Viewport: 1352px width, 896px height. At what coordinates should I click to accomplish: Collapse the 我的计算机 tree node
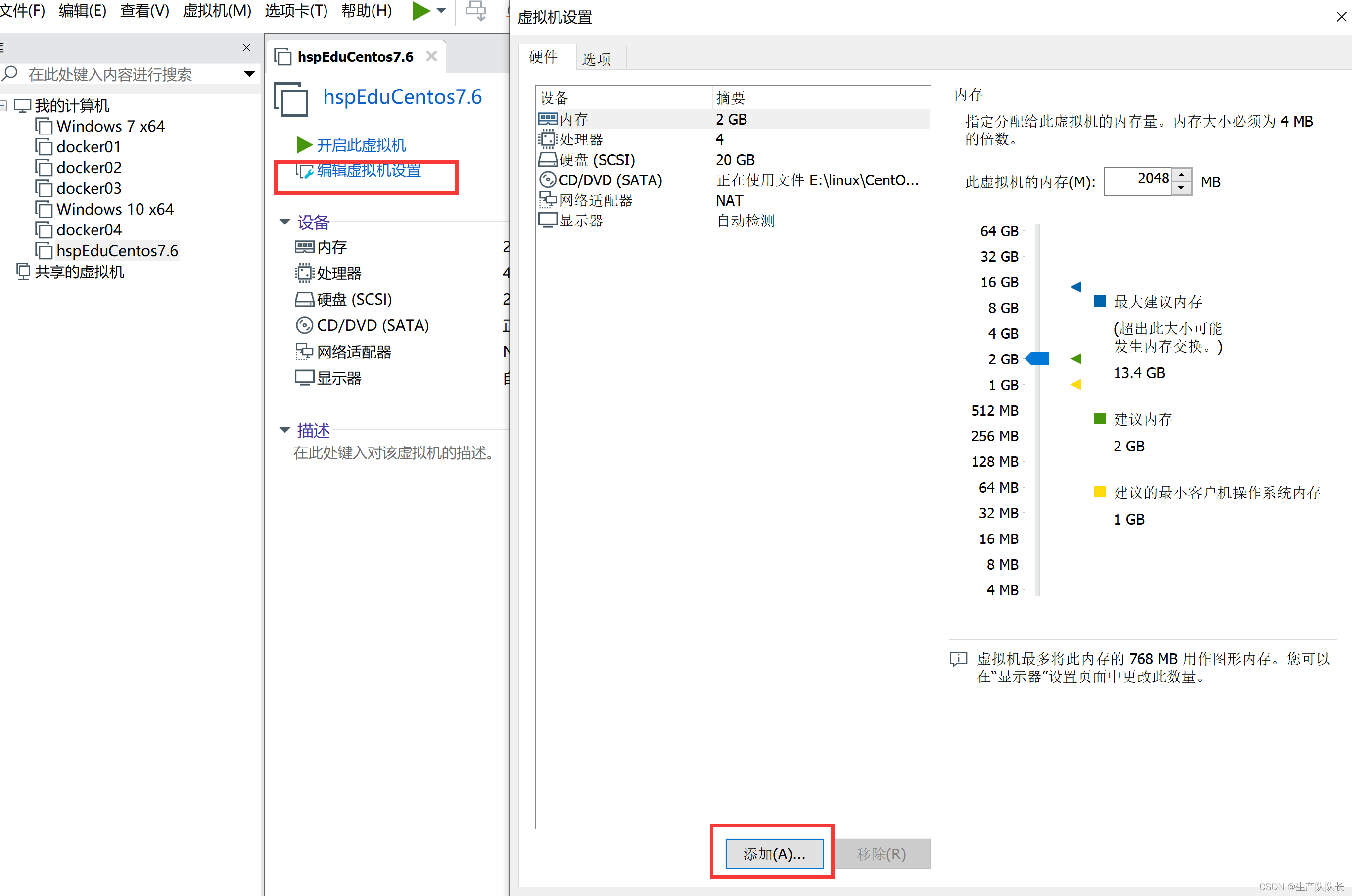[3, 106]
